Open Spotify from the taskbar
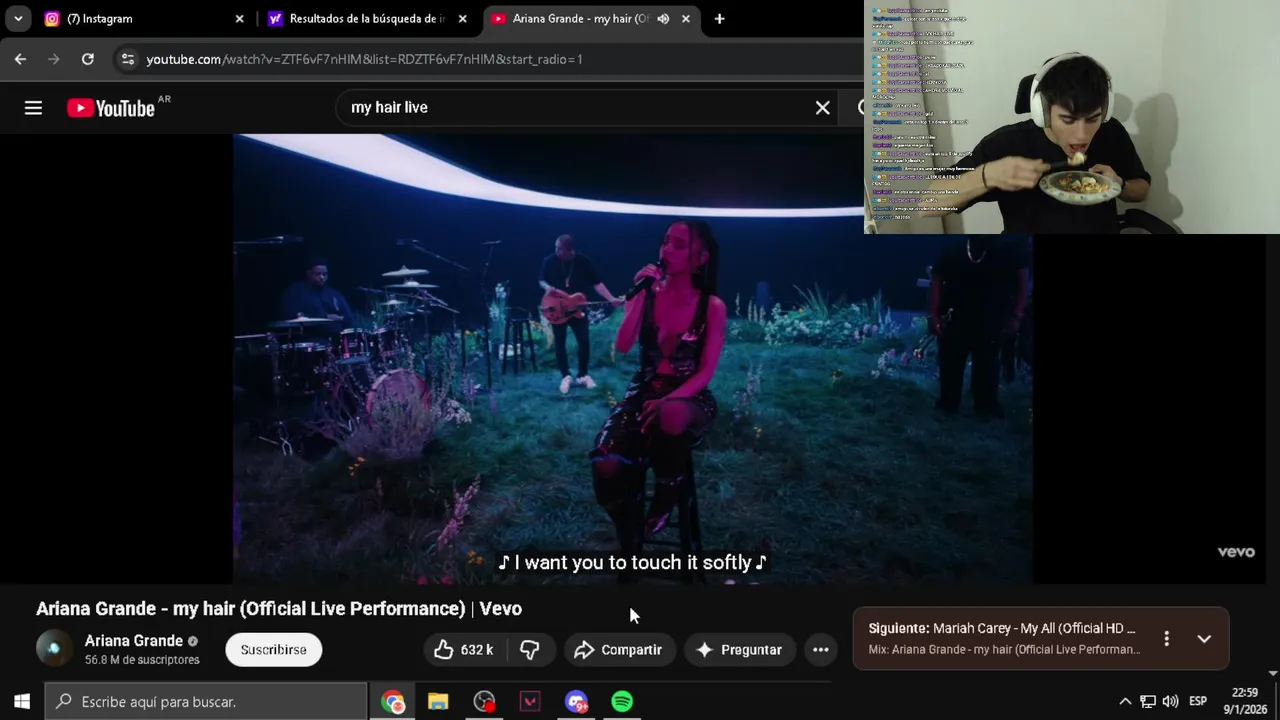1280x720 pixels. point(622,702)
